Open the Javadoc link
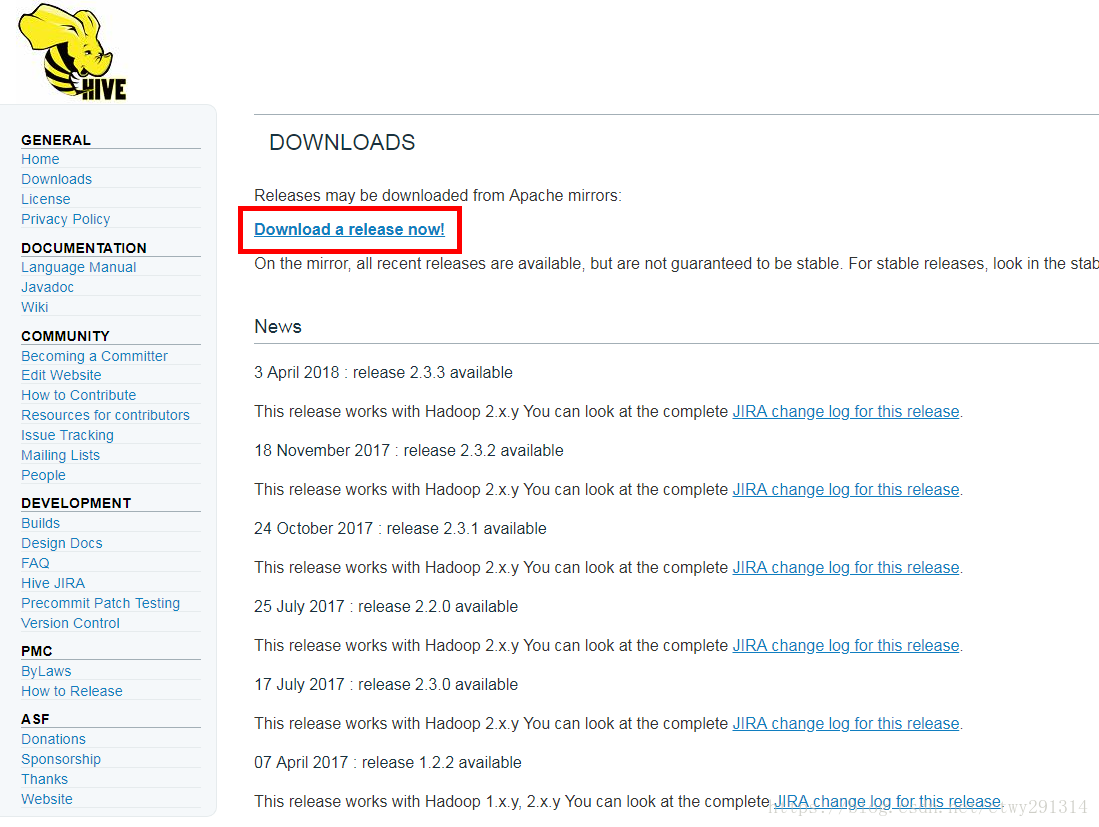1099x827 pixels. tap(47, 287)
